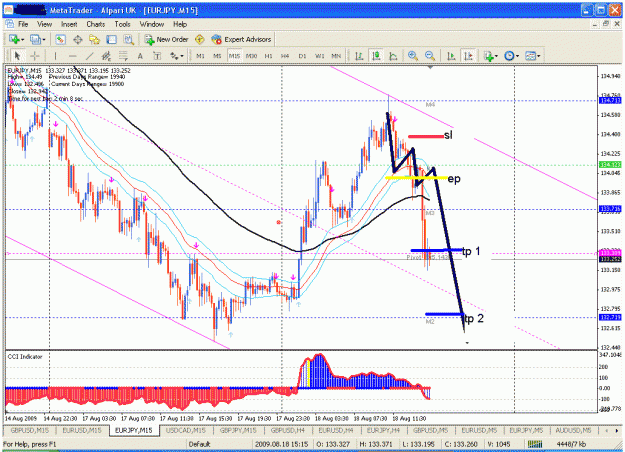Zoom out of the chart

pos(430,56)
